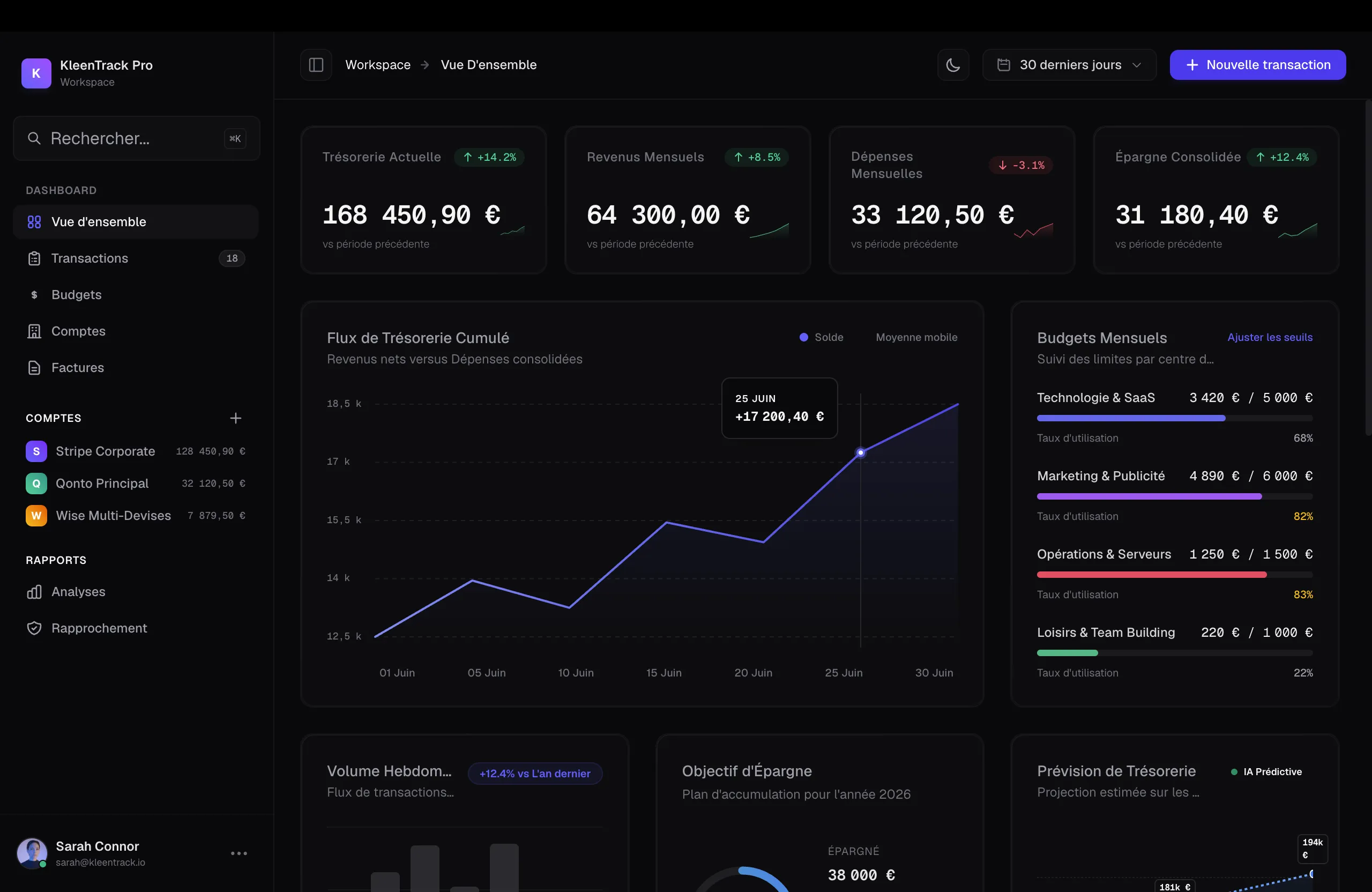Click the 168 450,90 € treasury value
The height and width of the screenshot is (892, 1372).
click(x=412, y=215)
